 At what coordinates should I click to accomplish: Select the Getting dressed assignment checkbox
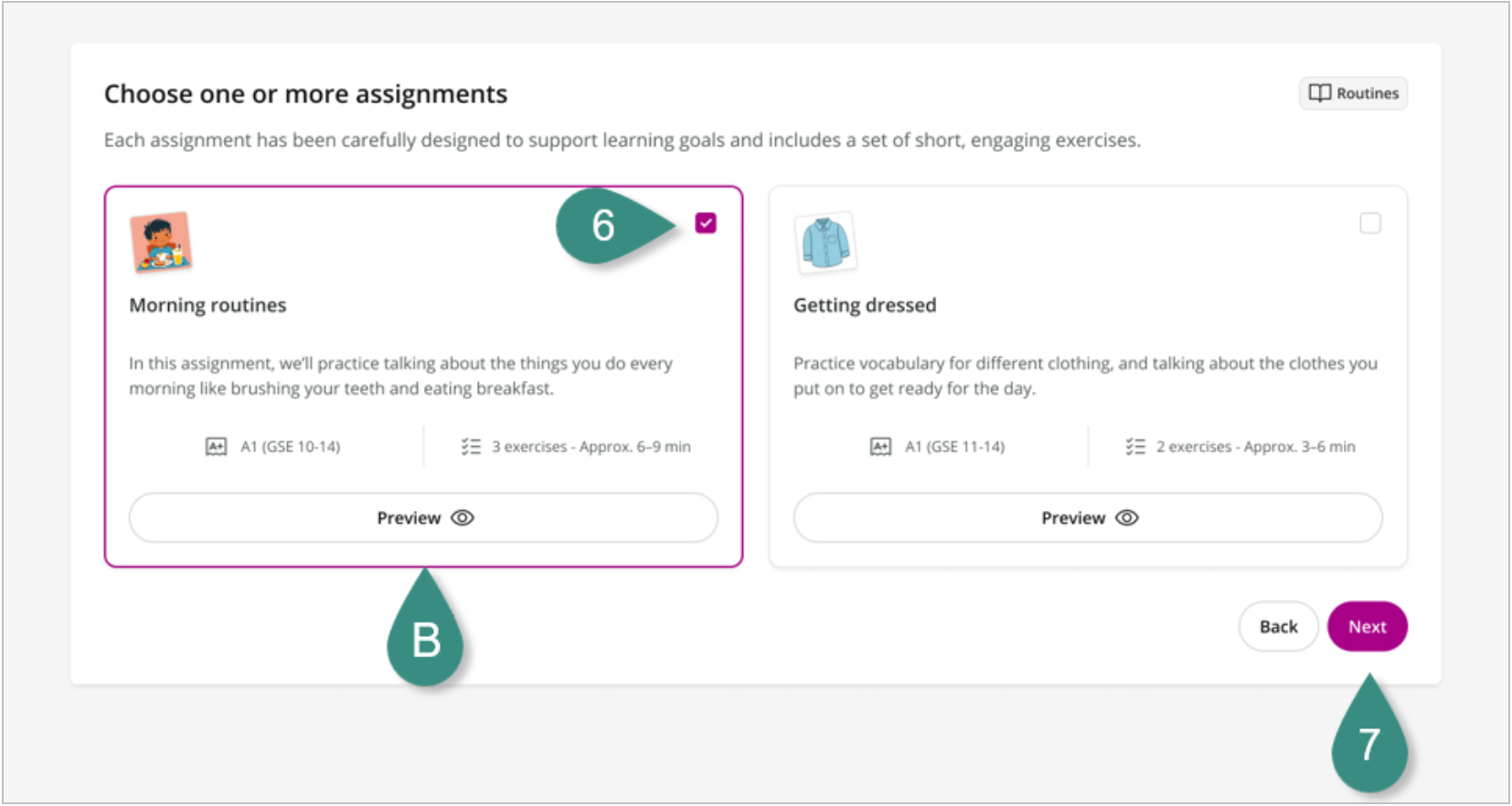click(x=1369, y=223)
